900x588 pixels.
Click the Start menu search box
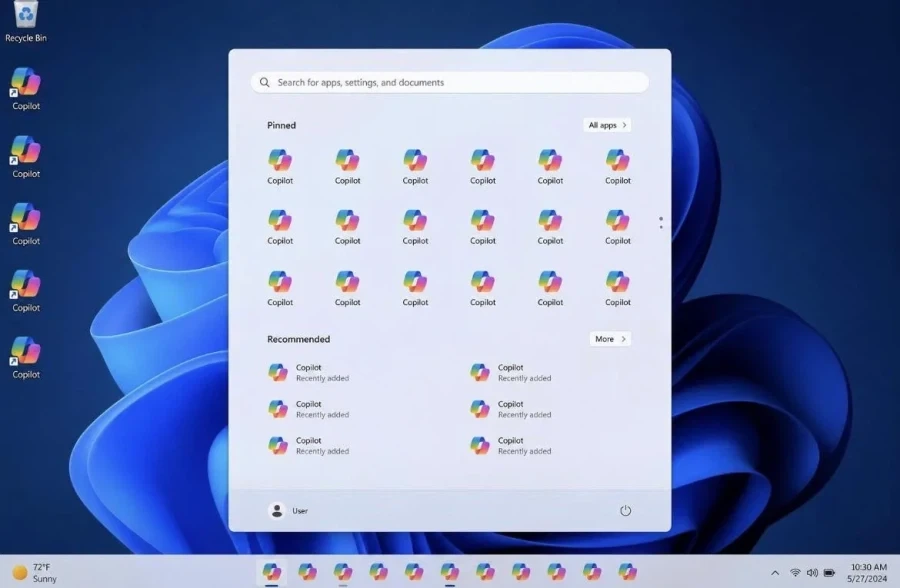click(450, 82)
